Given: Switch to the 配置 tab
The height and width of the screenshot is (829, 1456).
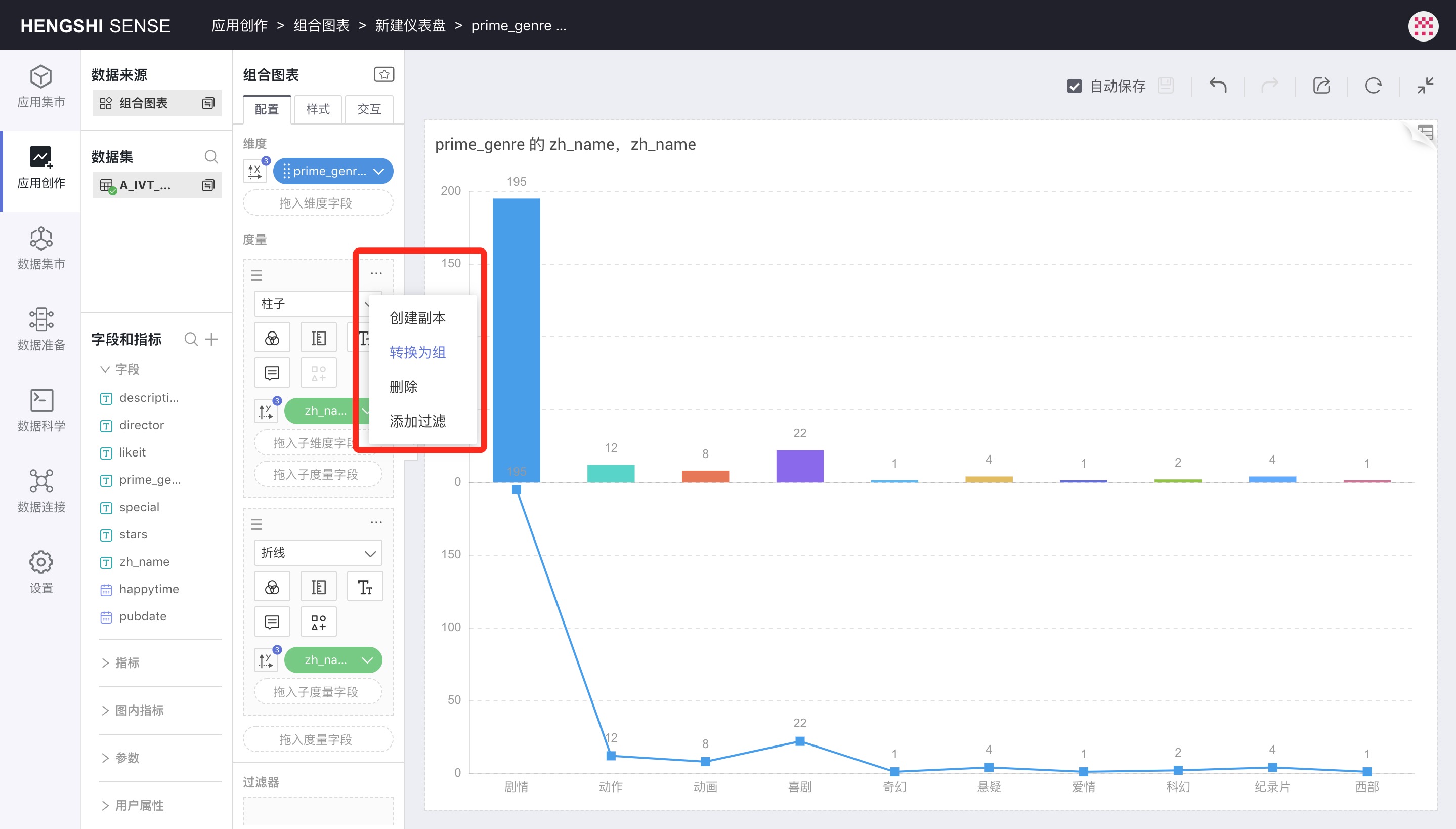Looking at the screenshot, I should point(267,109).
